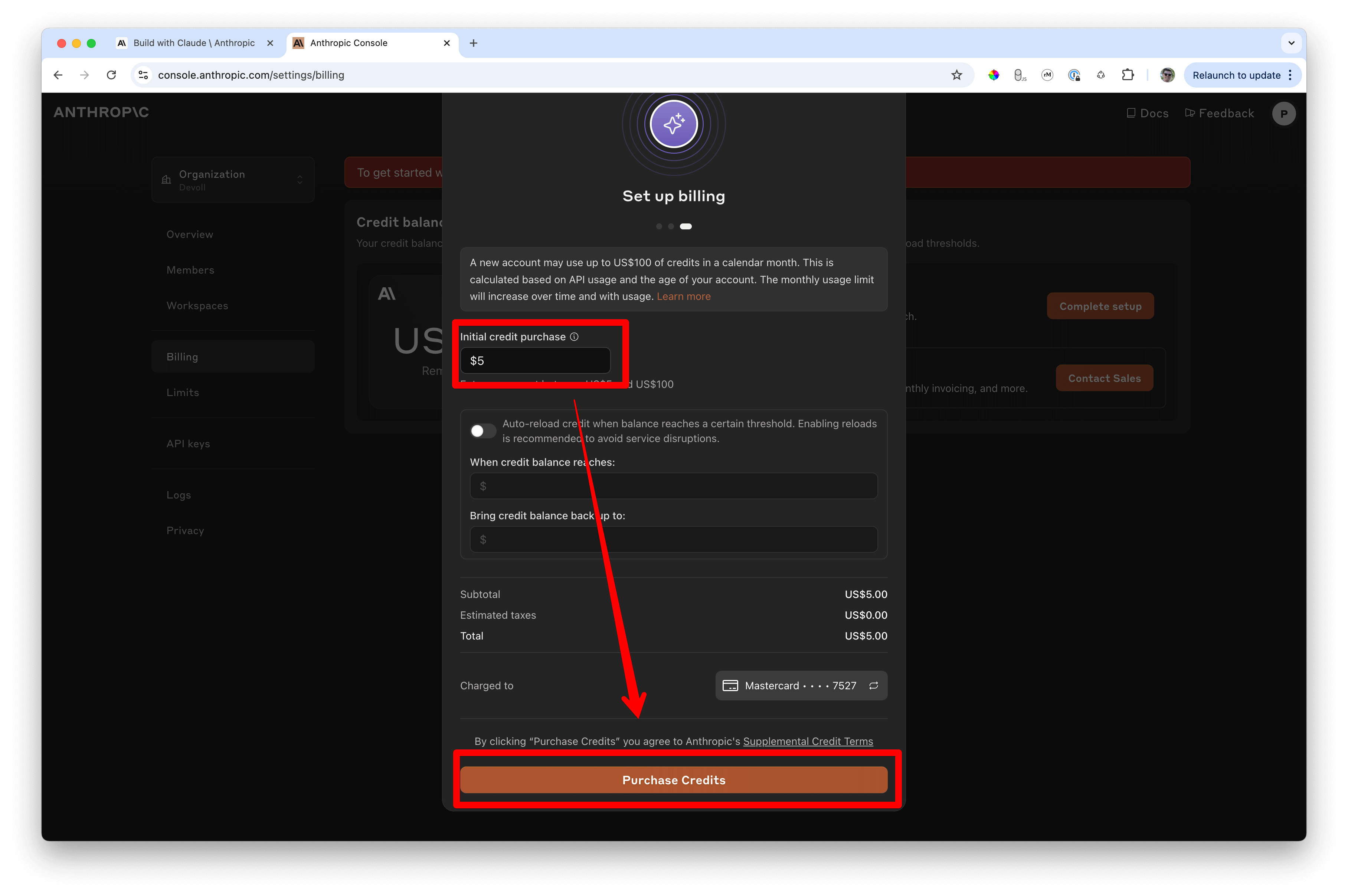Select Billing in sidebar
1348x896 pixels.
tap(233, 357)
